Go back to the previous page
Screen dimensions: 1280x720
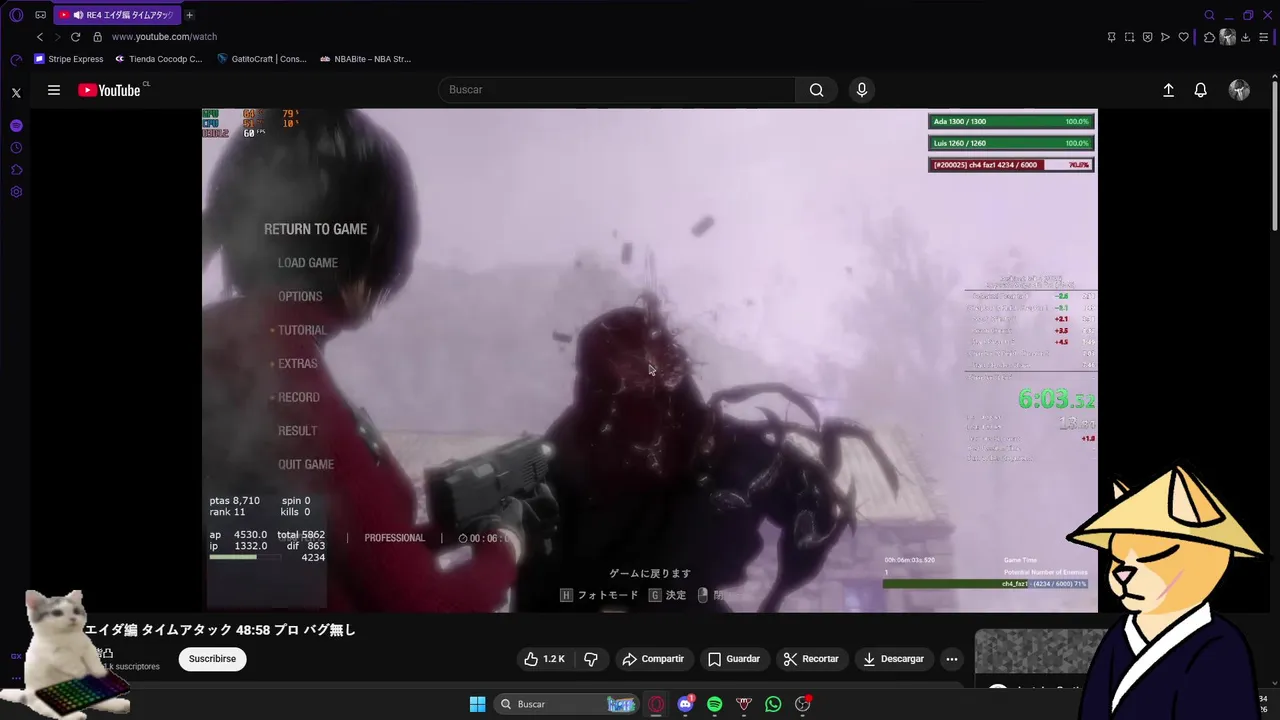pos(40,37)
